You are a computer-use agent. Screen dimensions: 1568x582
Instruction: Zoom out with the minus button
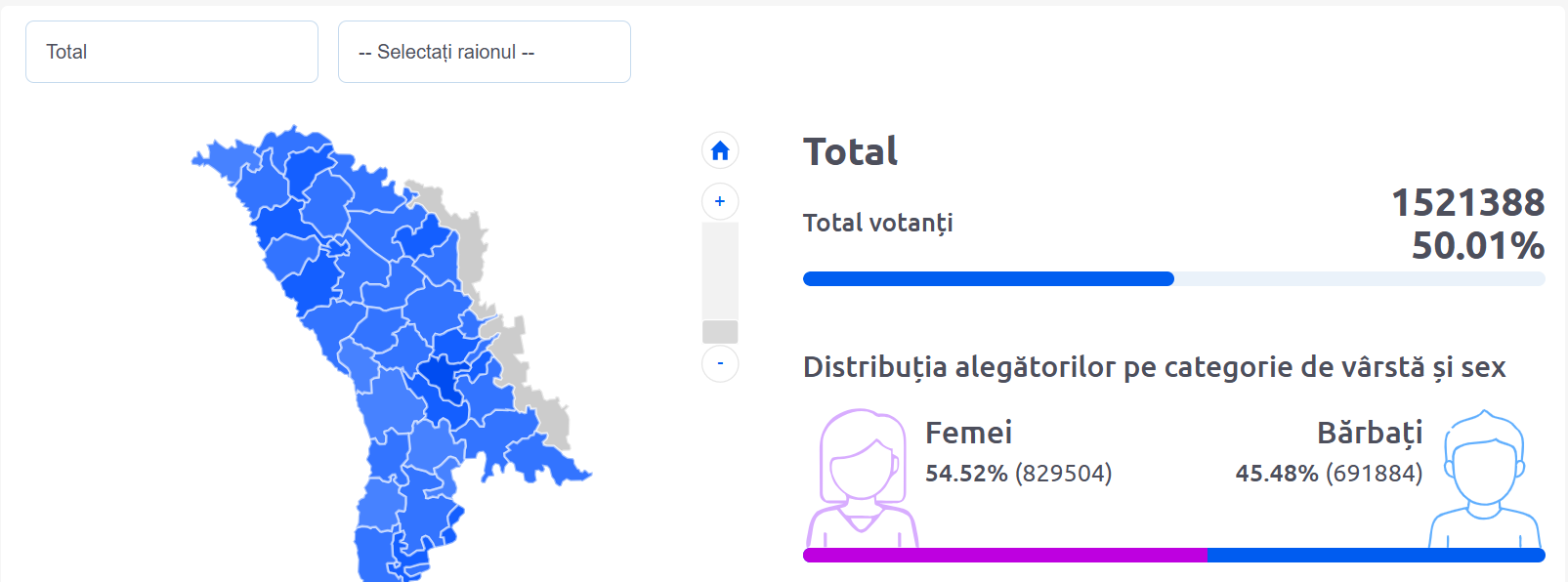(x=720, y=363)
